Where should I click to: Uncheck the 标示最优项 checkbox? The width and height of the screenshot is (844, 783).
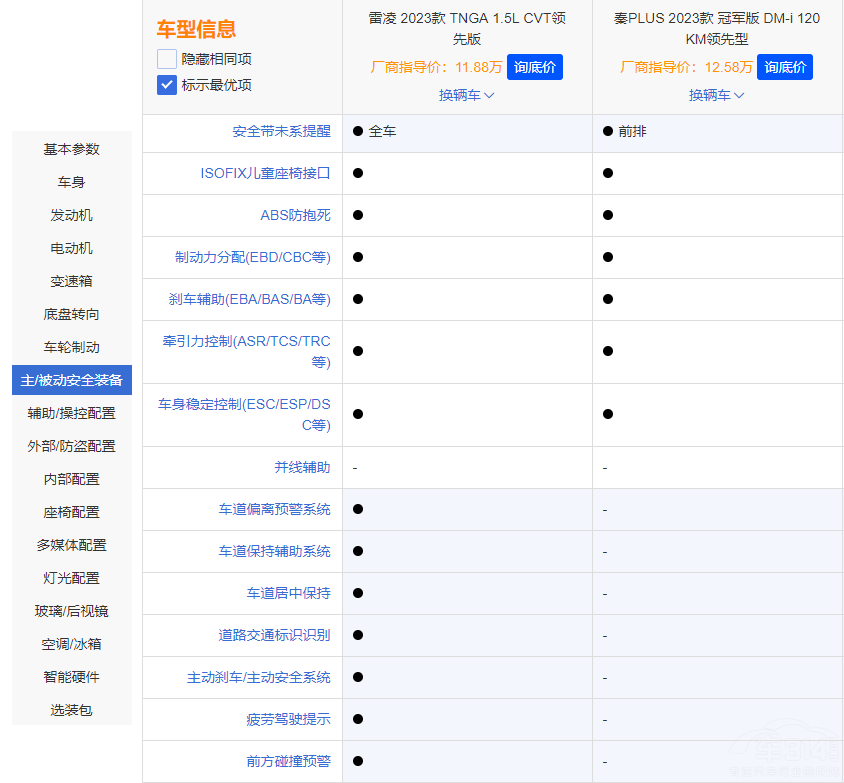pyautogui.click(x=167, y=85)
